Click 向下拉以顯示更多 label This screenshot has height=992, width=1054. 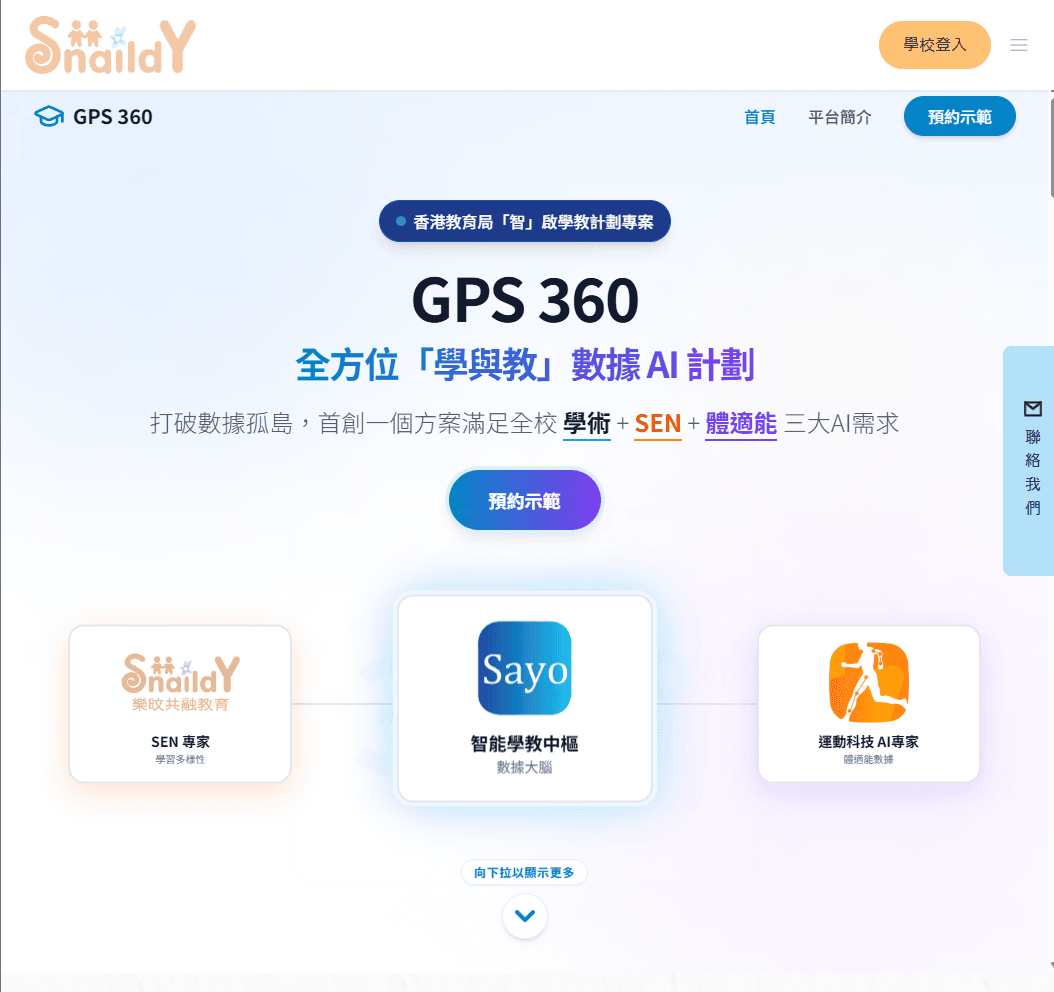(524, 872)
